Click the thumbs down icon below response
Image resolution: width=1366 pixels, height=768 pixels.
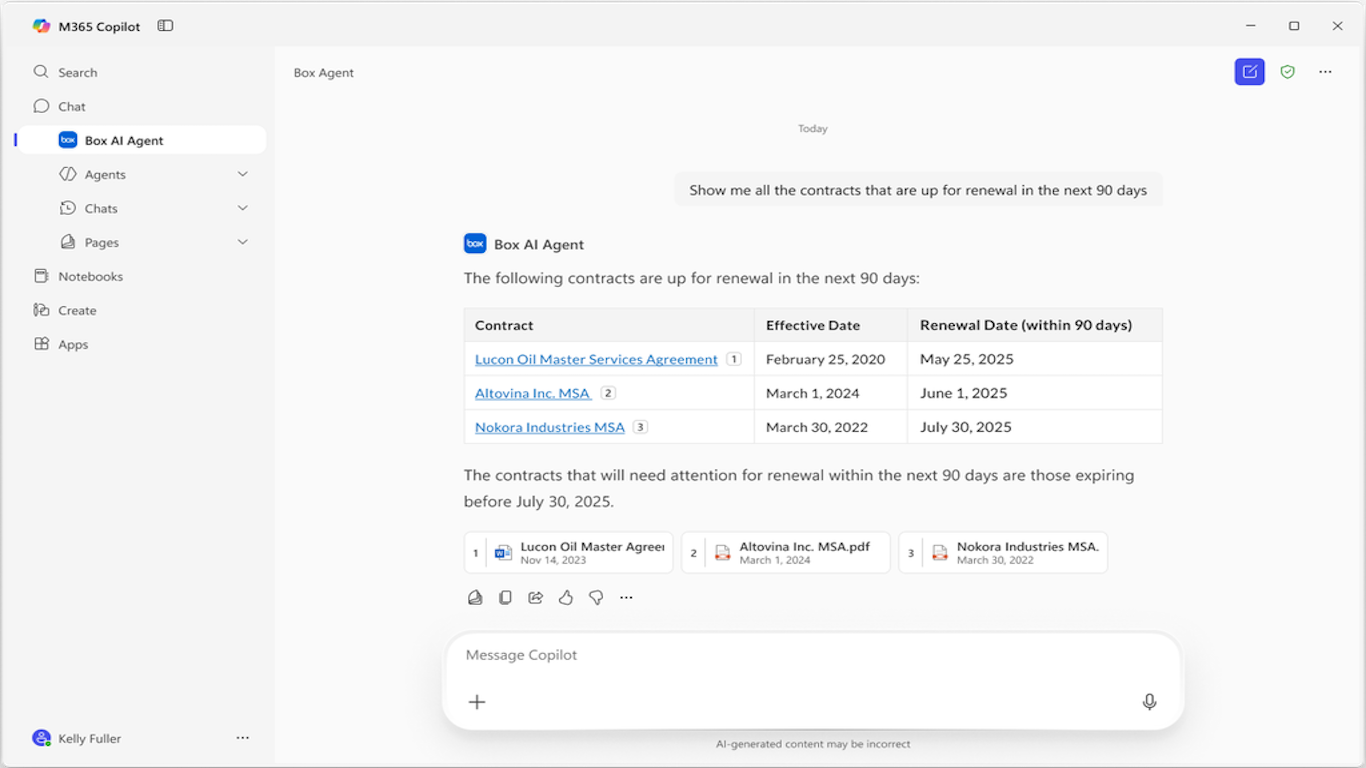(x=596, y=598)
